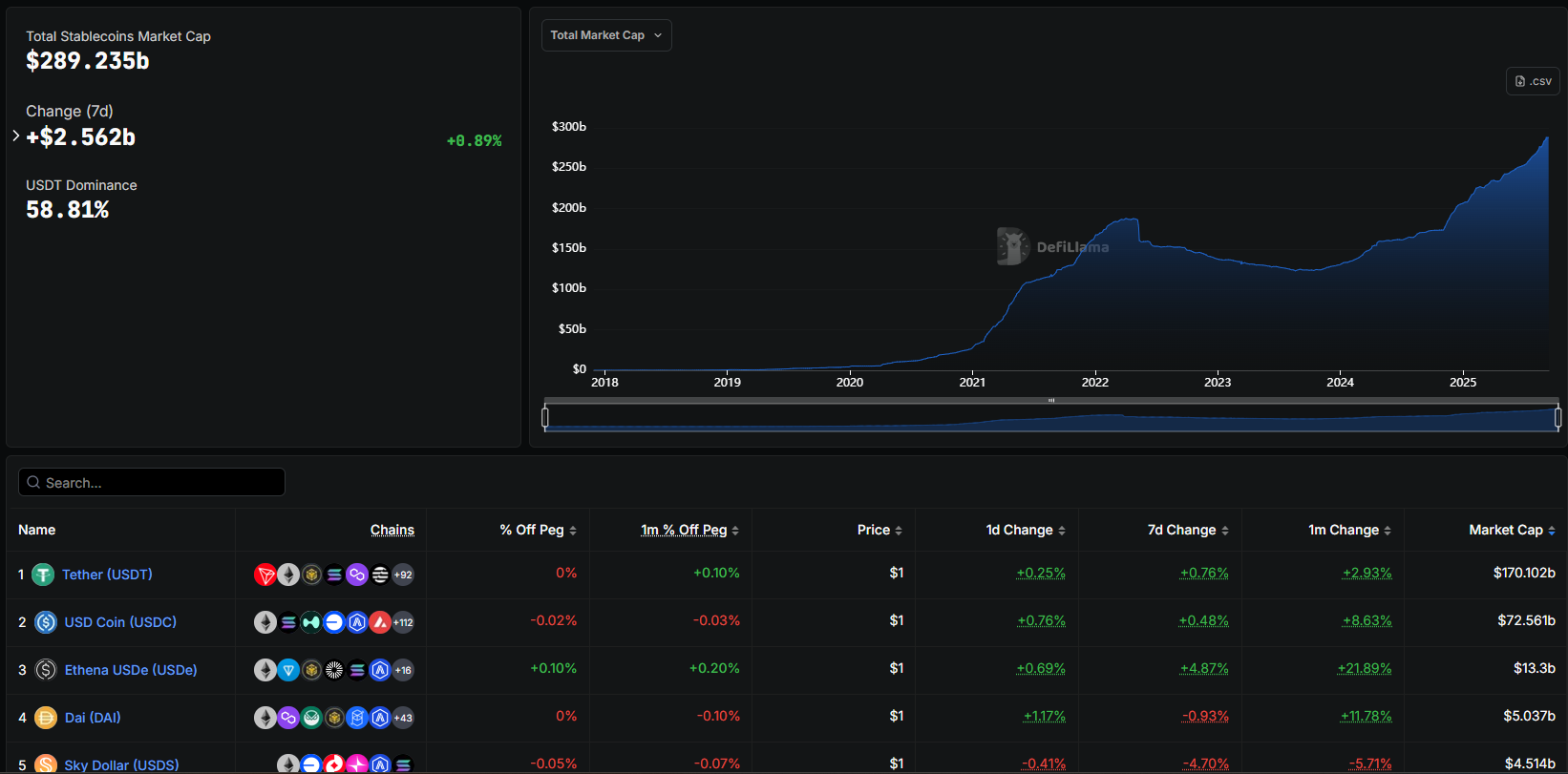
Task: Expand the +112 chains badge for USDC
Action: (x=403, y=622)
